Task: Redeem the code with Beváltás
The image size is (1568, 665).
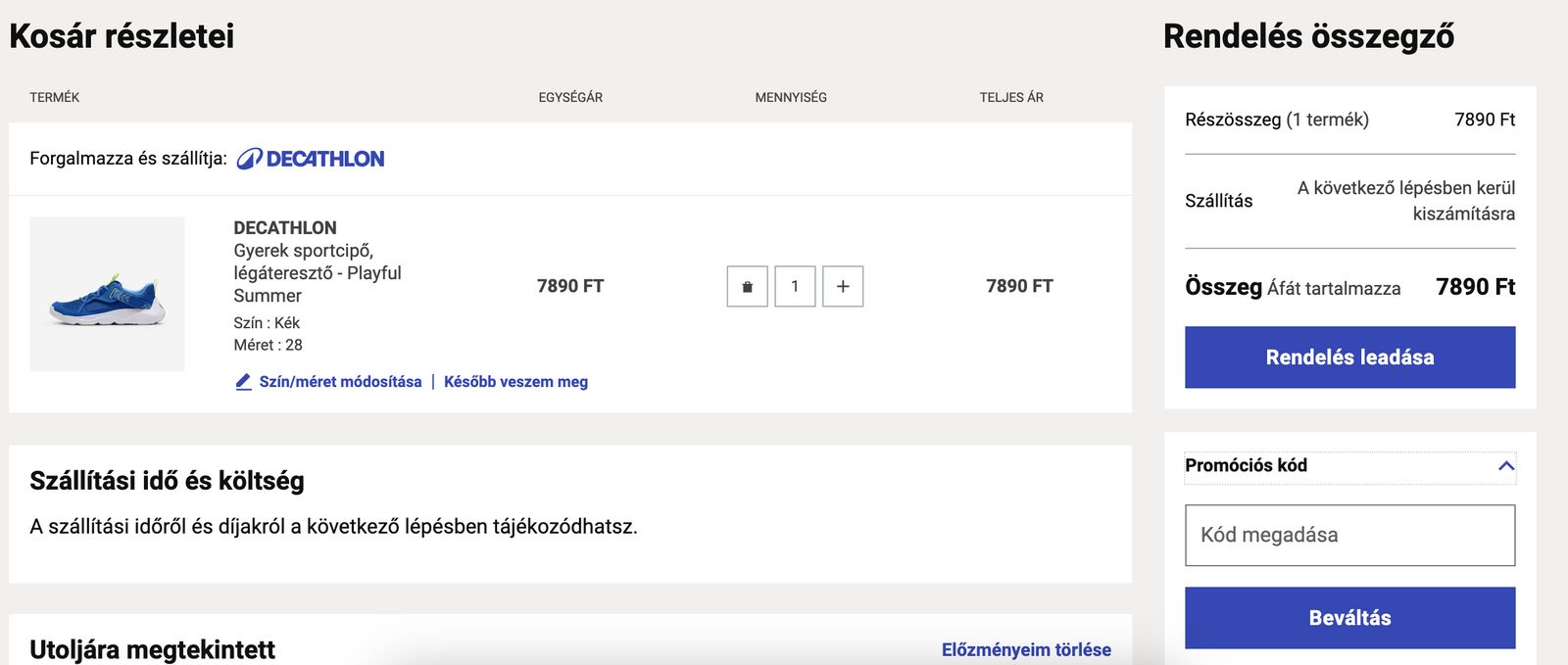Action: (x=1349, y=618)
